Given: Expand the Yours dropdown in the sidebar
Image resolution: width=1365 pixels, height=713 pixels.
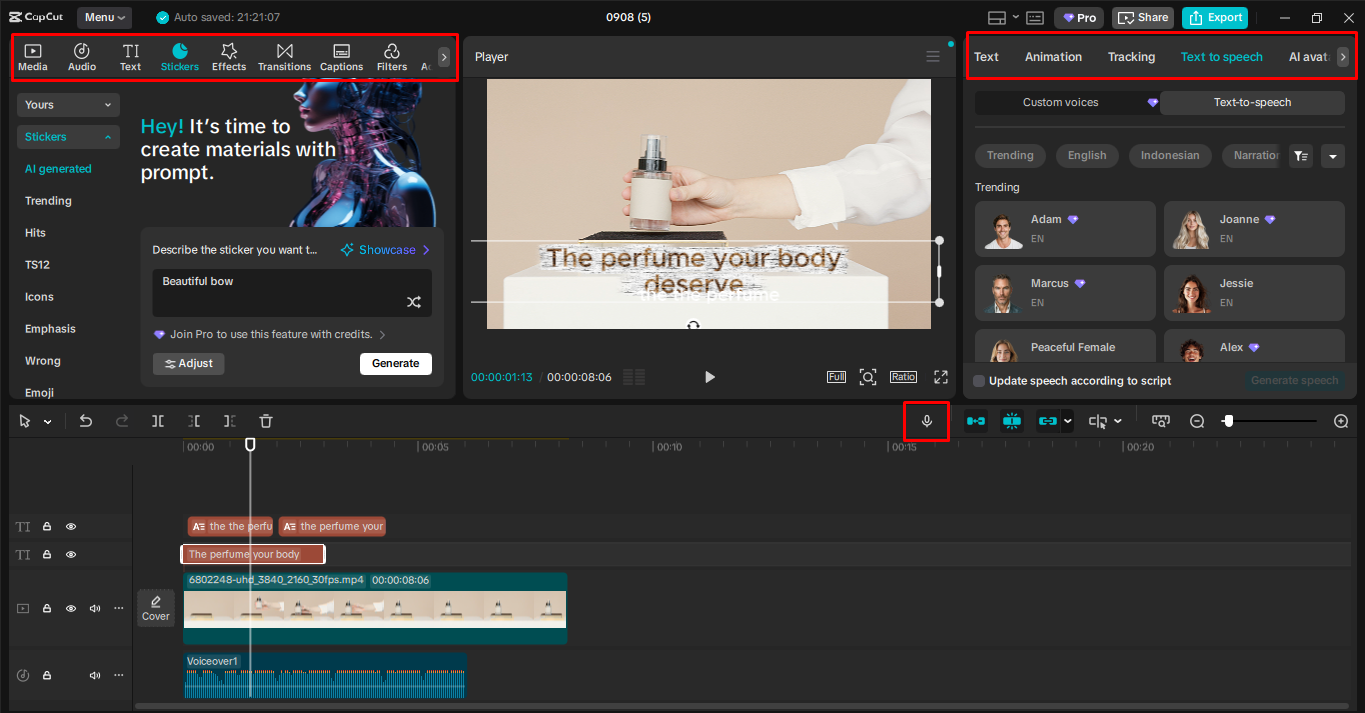Looking at the screenshot, I should click(67, 104).
